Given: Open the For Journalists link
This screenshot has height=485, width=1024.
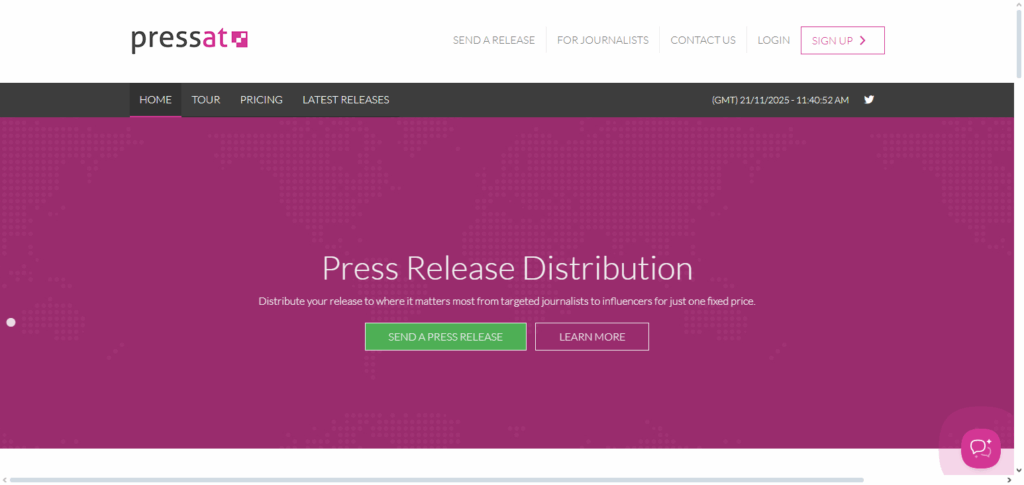Looking at the screenshot, I should 603,40.
